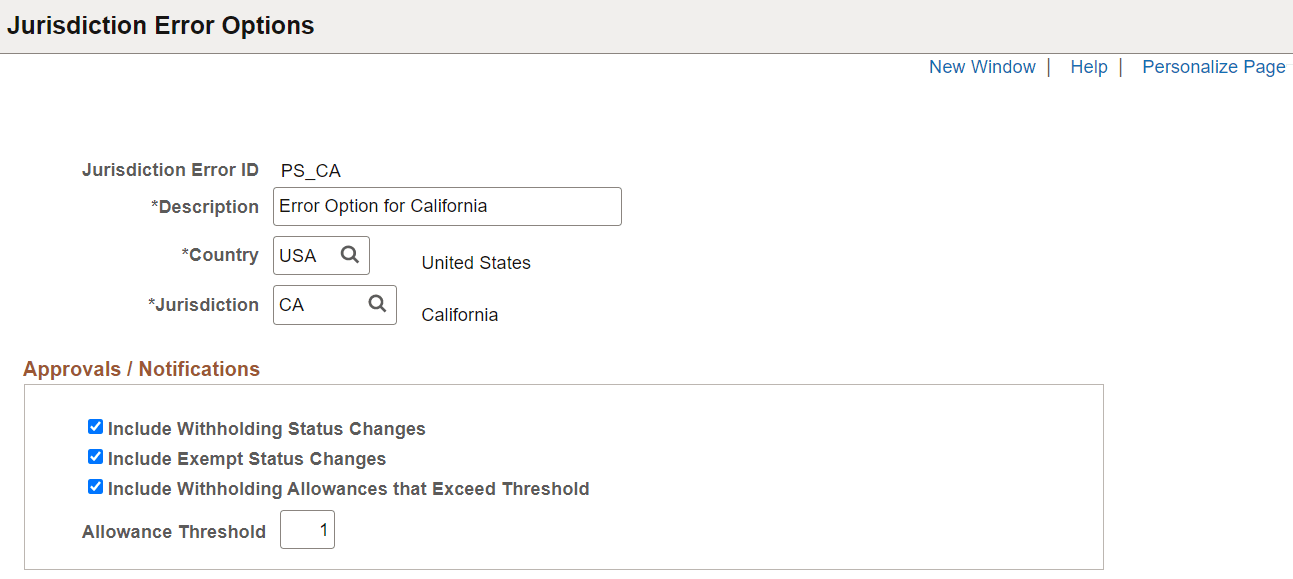Image resolution: width=1293 pixels, height=579 pixels.
Task: Click the Allowance Threshold number field
Action: 307,530
